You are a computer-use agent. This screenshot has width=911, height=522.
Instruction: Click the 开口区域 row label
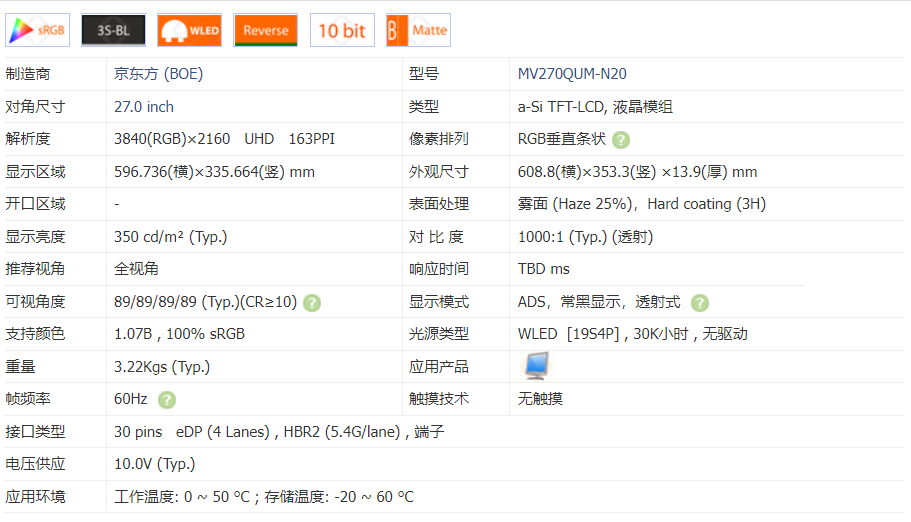pos(35,204)
